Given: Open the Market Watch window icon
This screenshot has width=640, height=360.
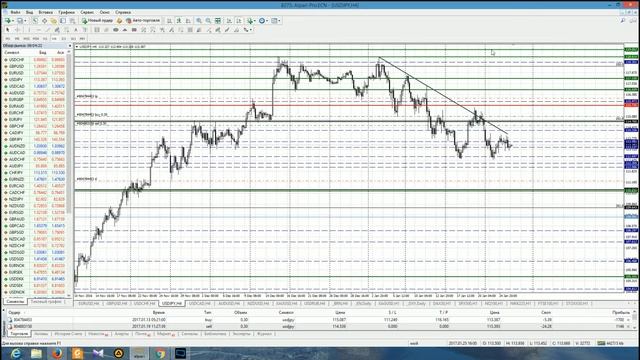Looking at the screenshot, I should coord(35,20).
